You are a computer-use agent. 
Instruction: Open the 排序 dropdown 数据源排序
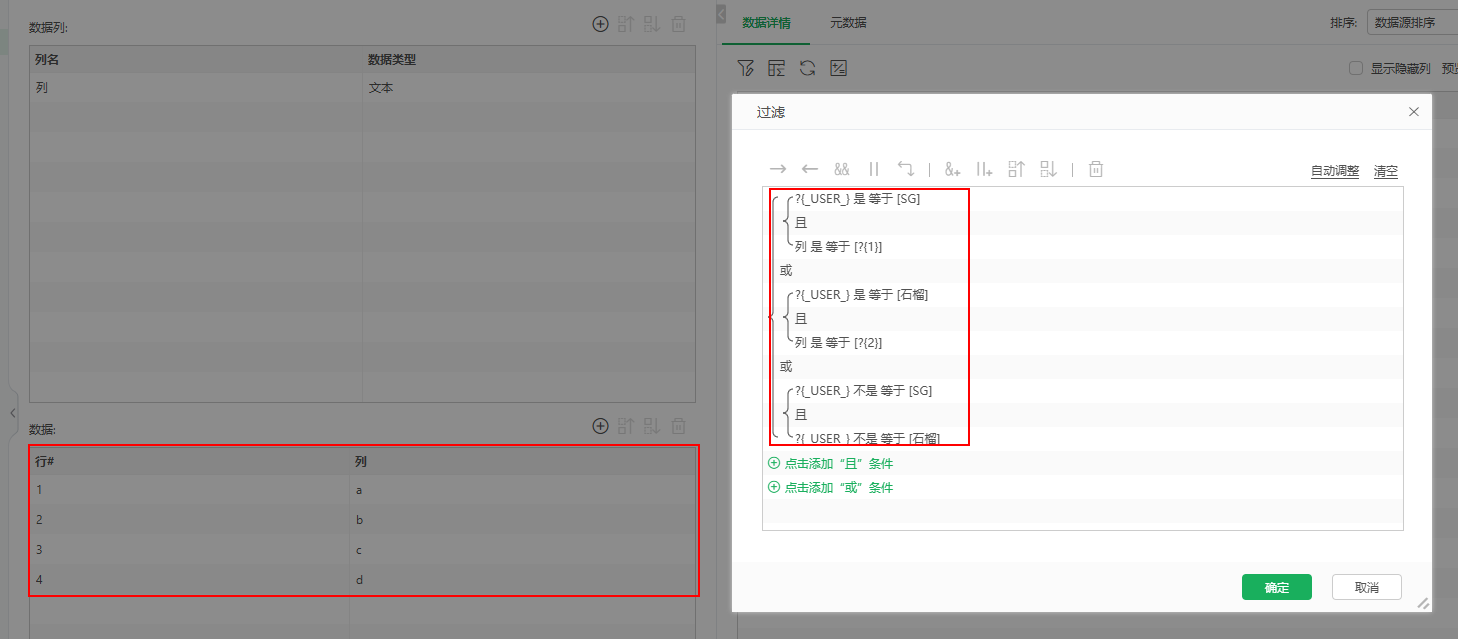point(1412,23)
